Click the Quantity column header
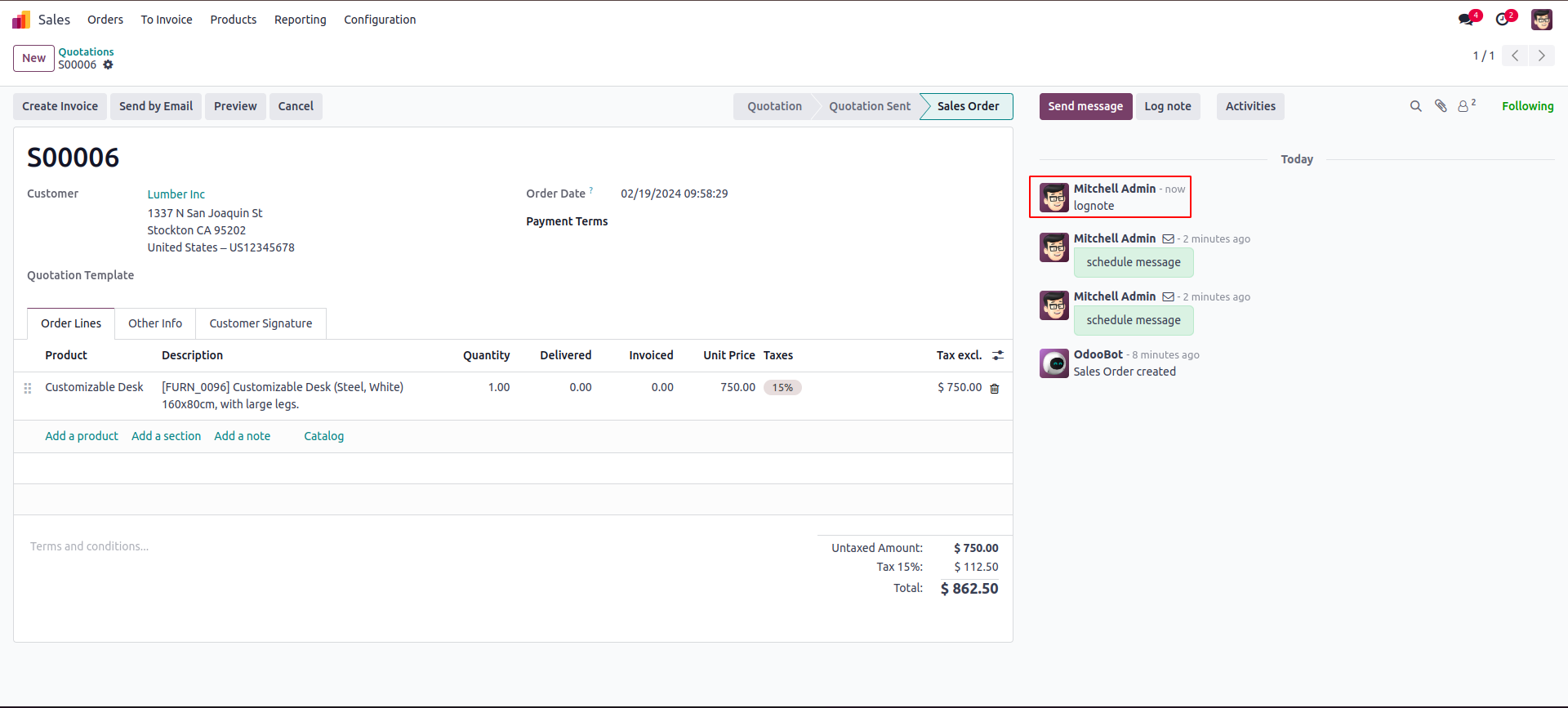The width and height of the screenshot is (1568, 708). click(486, 355)
